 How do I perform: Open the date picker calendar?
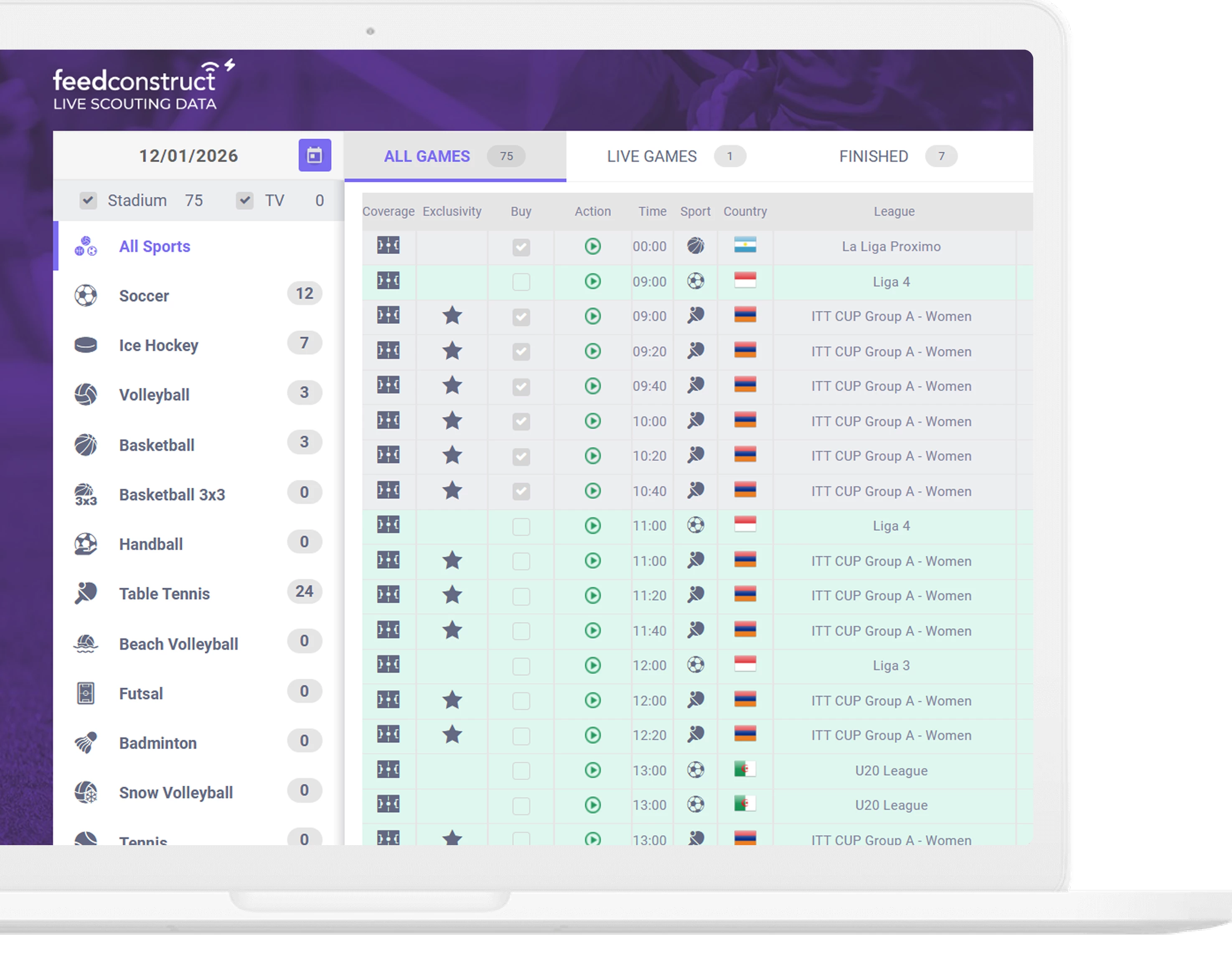pyautogui.click(x=315, y=155)
